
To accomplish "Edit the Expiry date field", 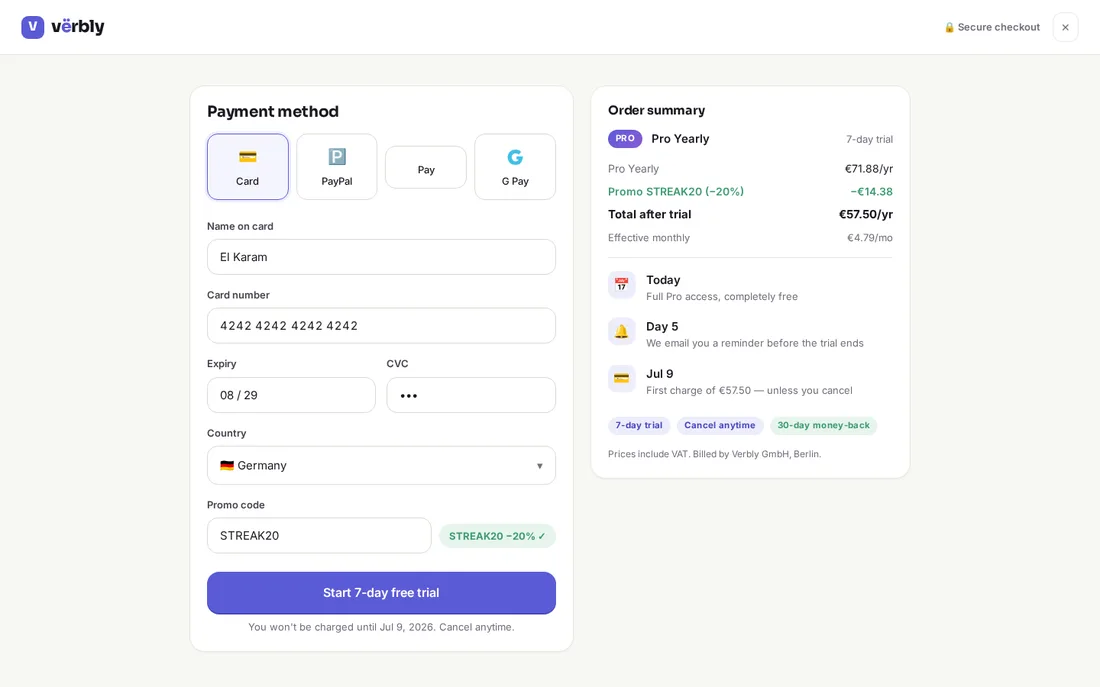I will (291, 395).
